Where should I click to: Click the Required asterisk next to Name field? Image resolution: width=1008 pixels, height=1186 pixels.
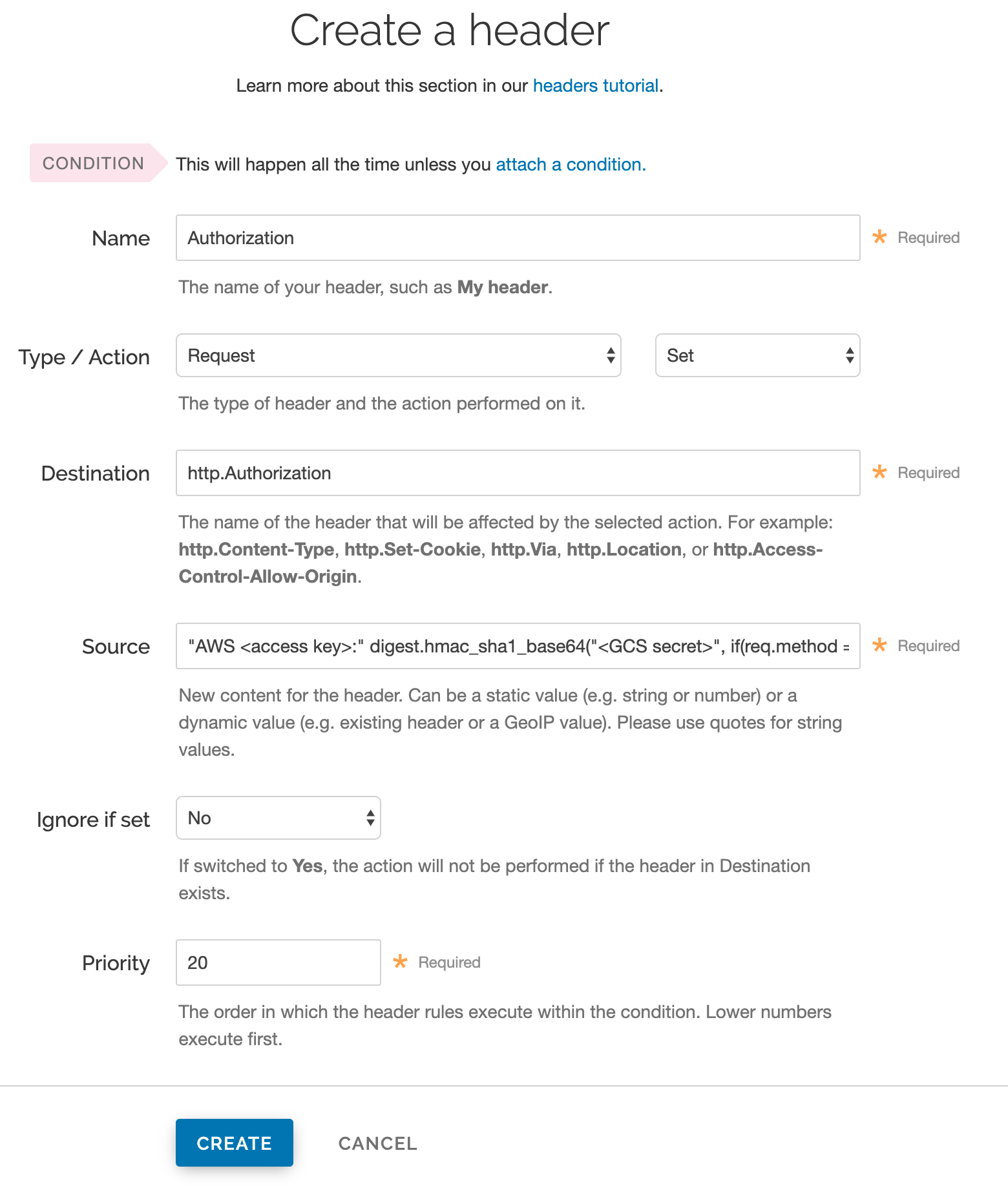pyautogui.click(x=879, y=238)
